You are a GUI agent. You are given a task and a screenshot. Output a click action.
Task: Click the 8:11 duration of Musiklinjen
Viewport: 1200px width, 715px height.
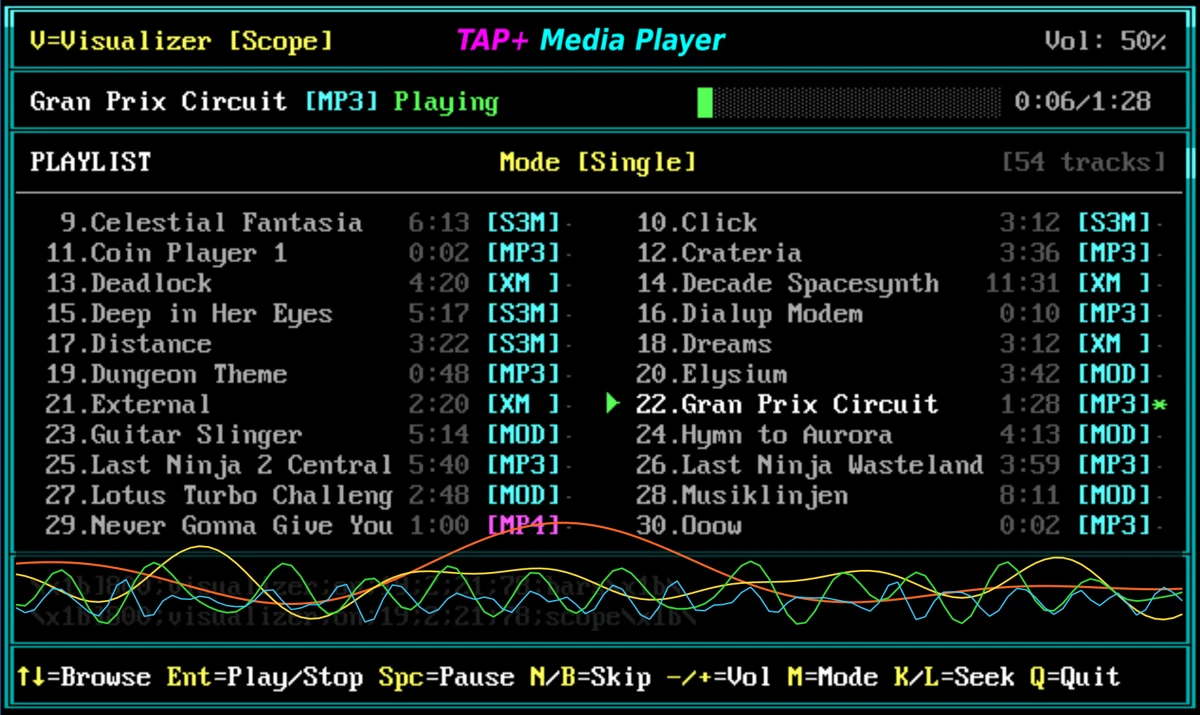[1030, 495]
